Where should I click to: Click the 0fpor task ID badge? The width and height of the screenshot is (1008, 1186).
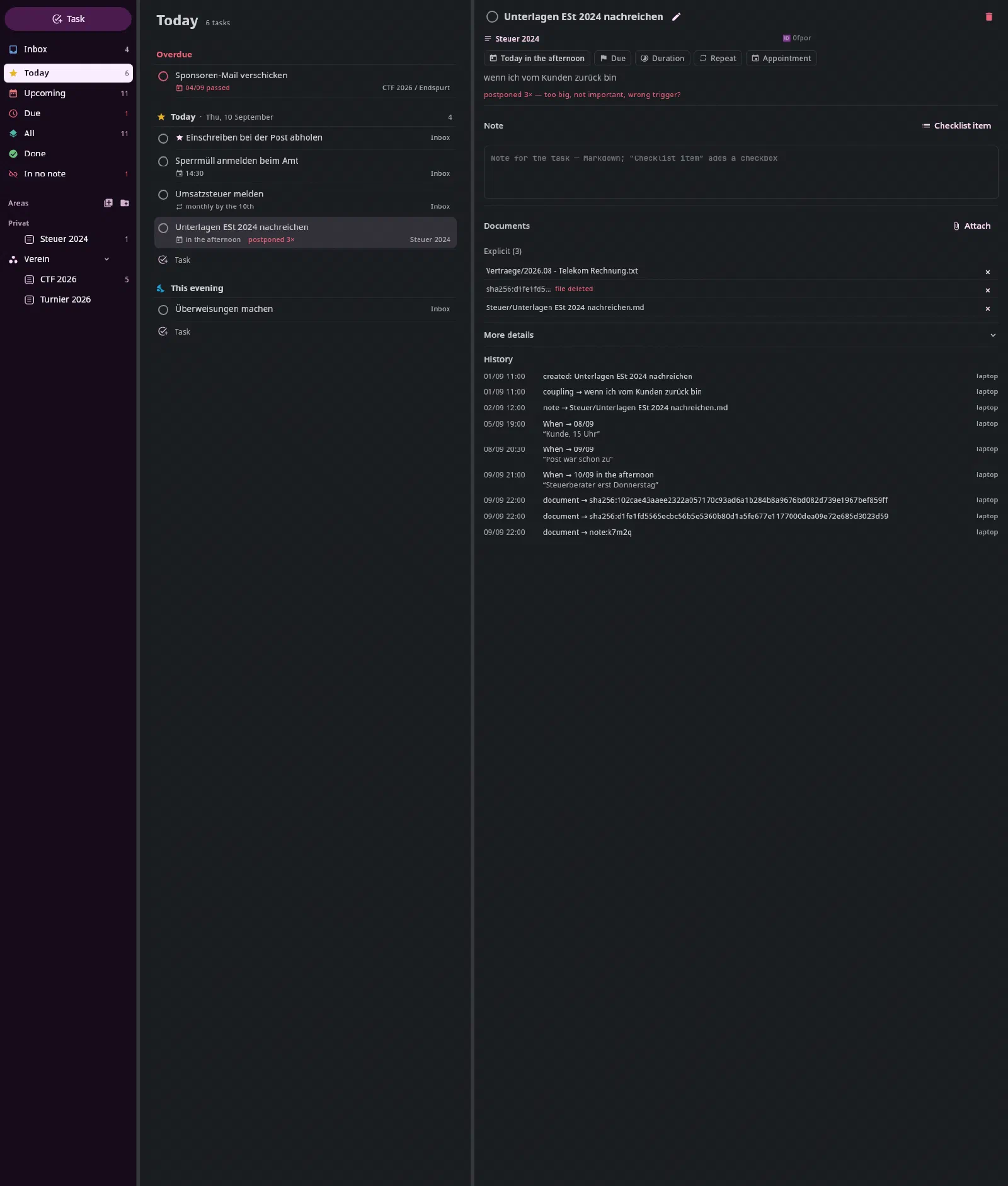tap(797, 38)
